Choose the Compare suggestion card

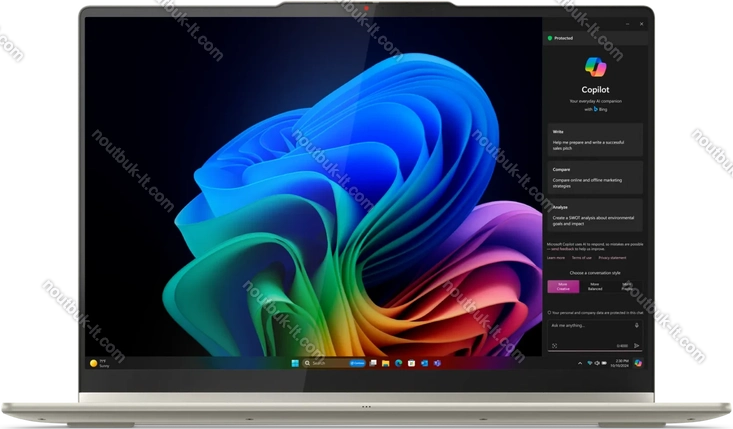595,176
